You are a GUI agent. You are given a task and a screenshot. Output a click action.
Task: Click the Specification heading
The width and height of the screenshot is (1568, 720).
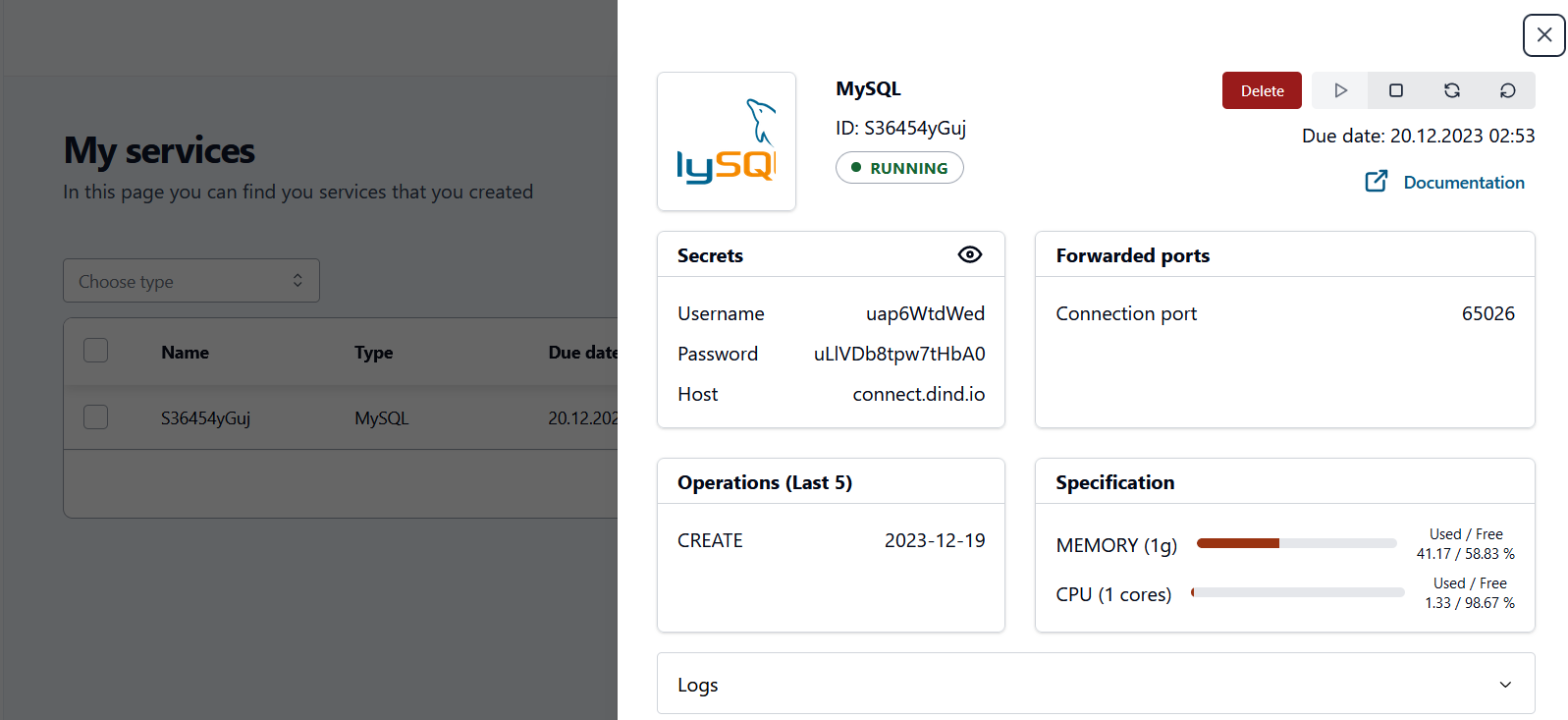click(1115, 482)
